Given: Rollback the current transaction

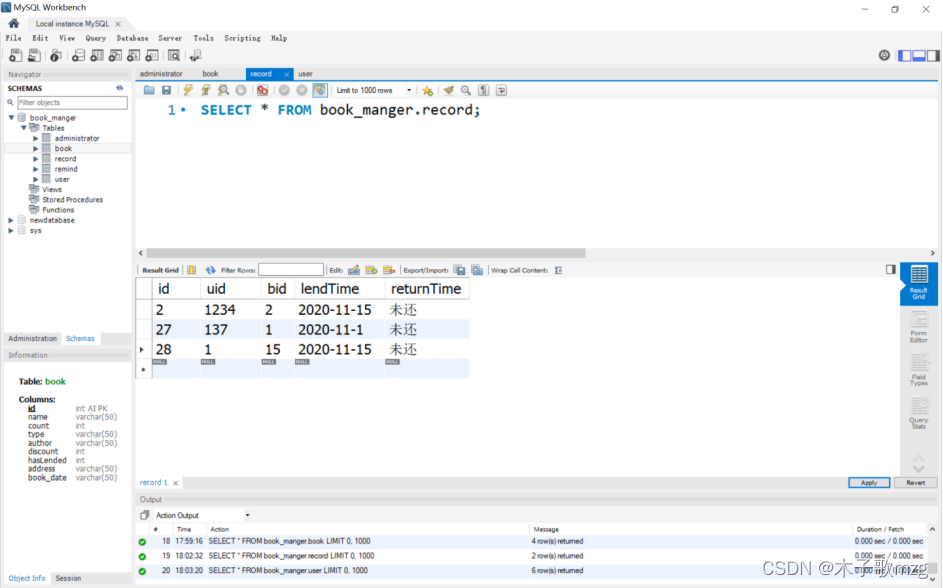Looking at the screenshot, I should pyautogui.click(x=302, y=90).
